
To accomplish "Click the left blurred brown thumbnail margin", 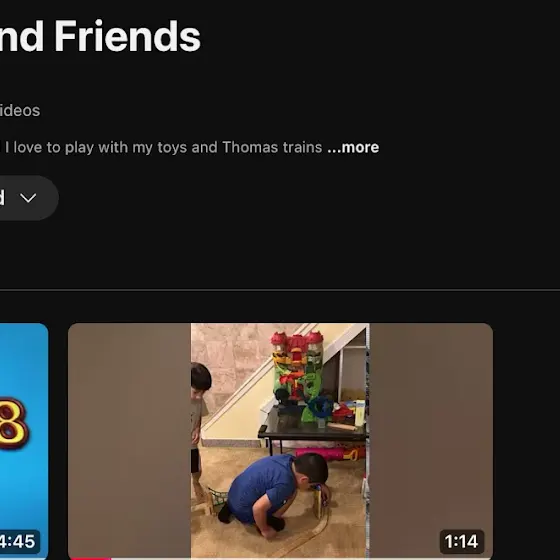I will tap(129, 441).
